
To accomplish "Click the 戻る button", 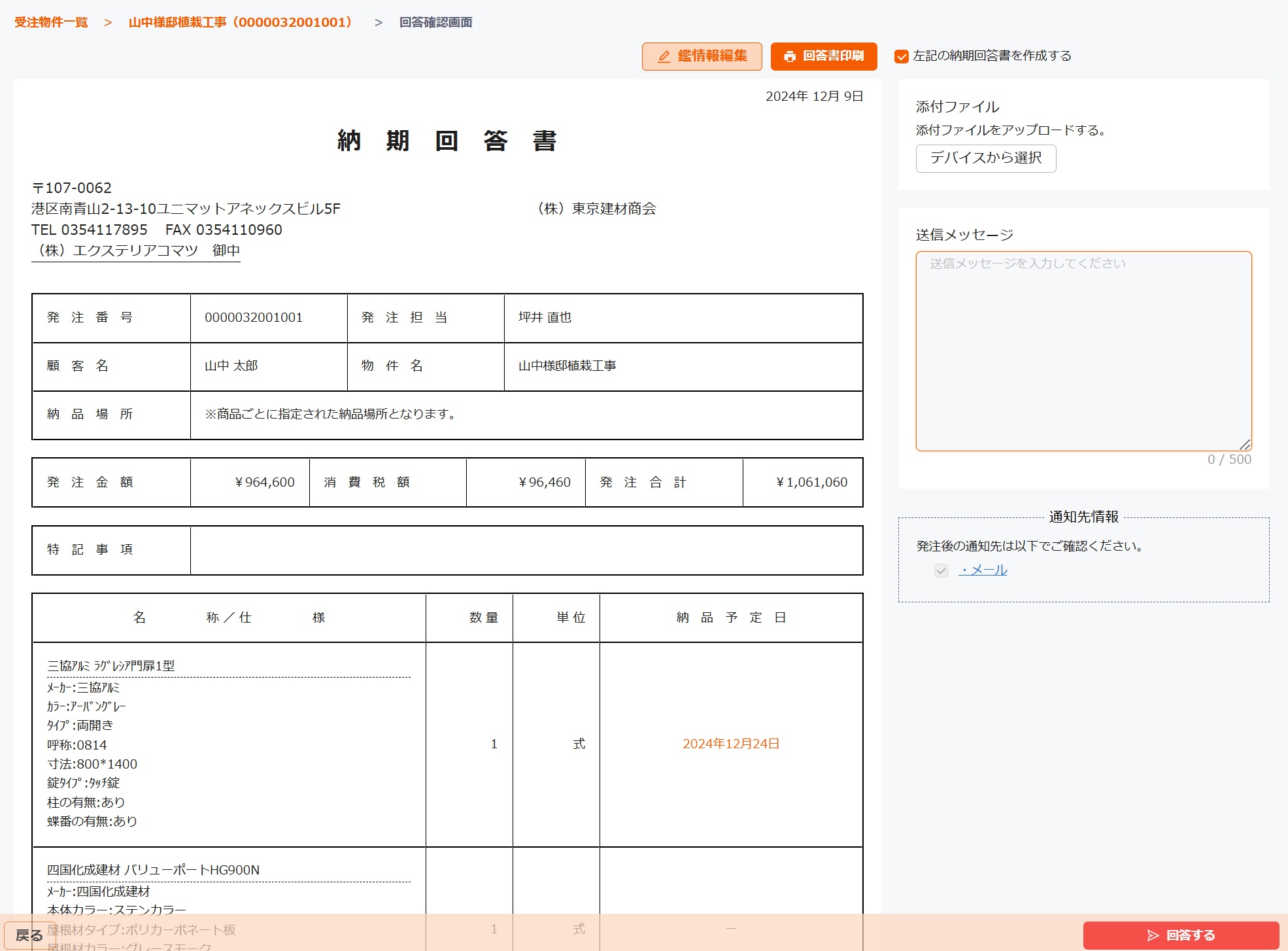I will tap(29, 935).
